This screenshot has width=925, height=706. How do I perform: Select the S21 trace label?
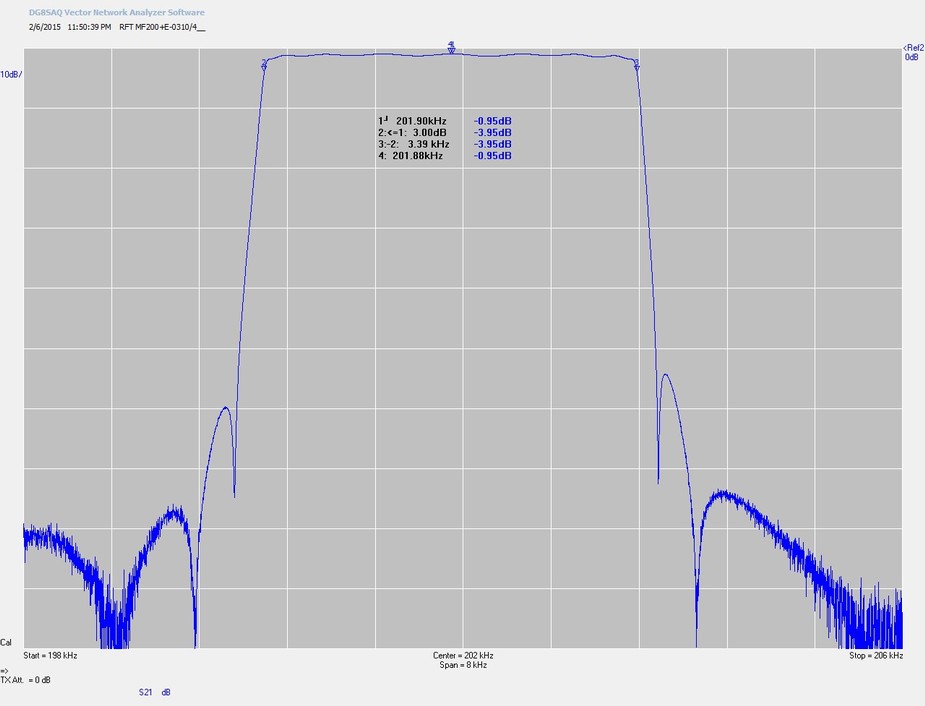tap(146, 692)
